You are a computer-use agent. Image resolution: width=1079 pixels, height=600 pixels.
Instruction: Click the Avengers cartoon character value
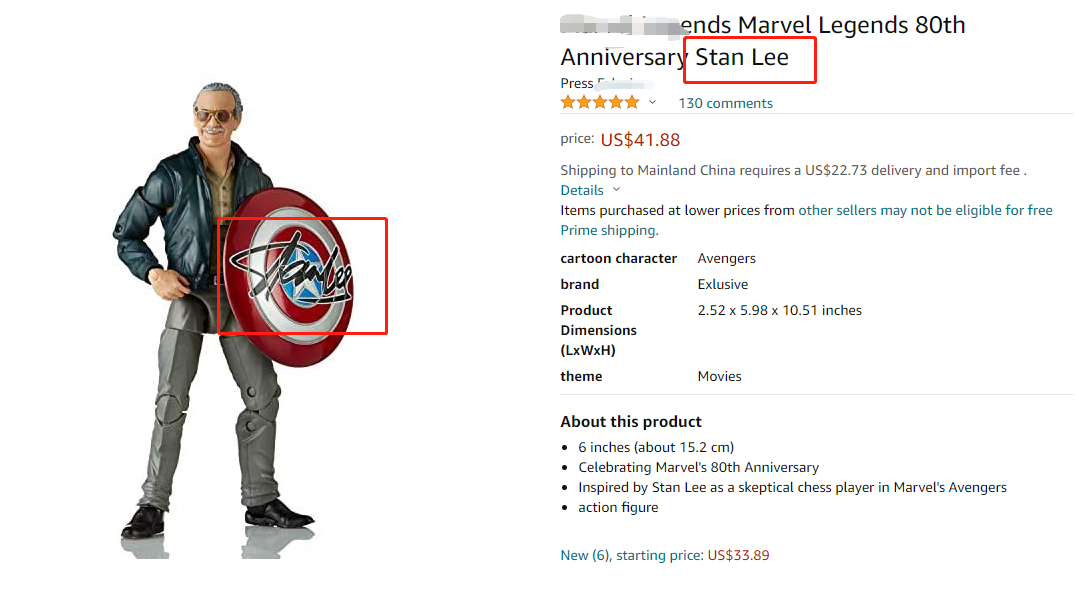coord(726,258)
